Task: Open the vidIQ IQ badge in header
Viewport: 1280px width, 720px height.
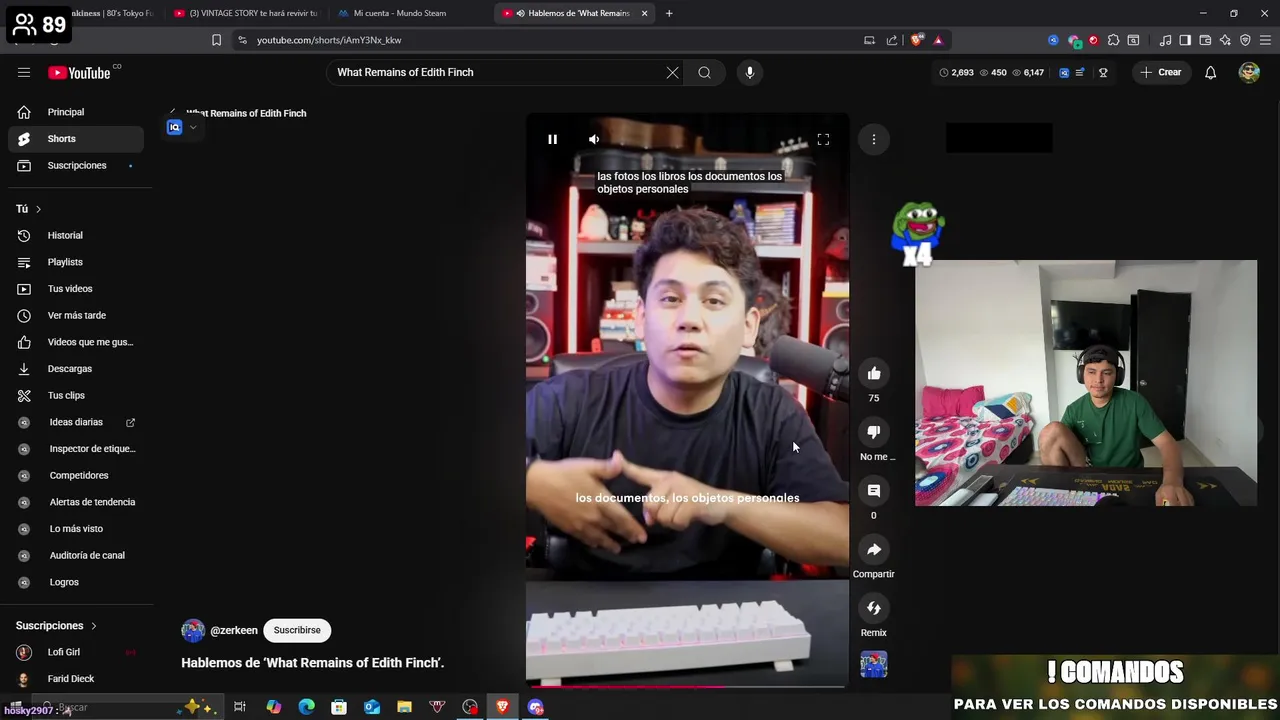Action: [x=1064, y=72]
